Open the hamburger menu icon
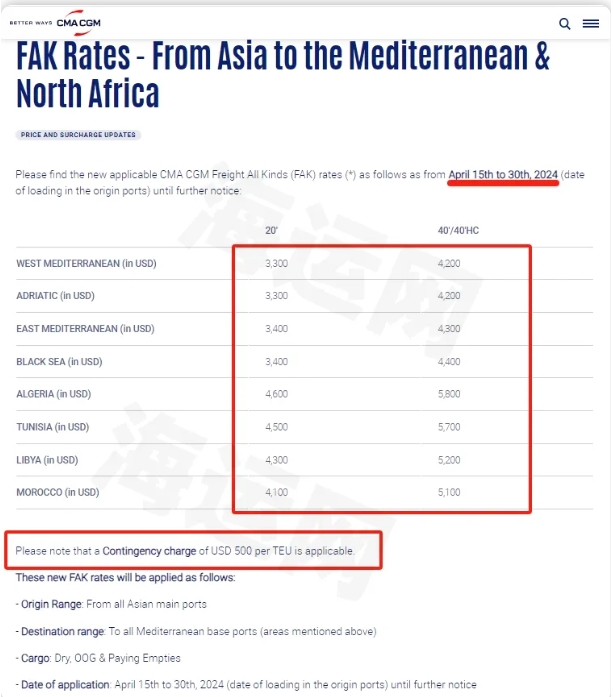Viewport: 613px width, 697px height. pyautogui.click(x=591, y=23)
